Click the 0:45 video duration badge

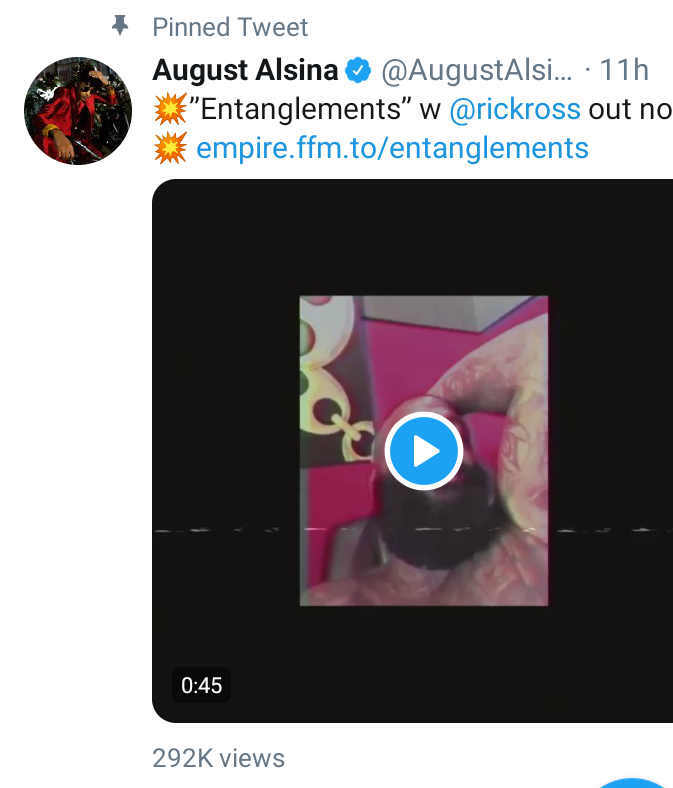[x=202, y=685]
